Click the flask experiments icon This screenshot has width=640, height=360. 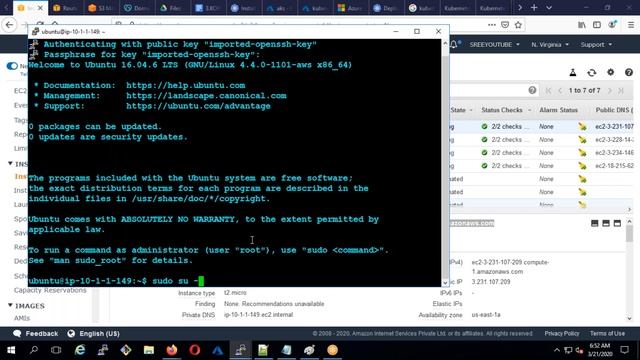[573, 73]
